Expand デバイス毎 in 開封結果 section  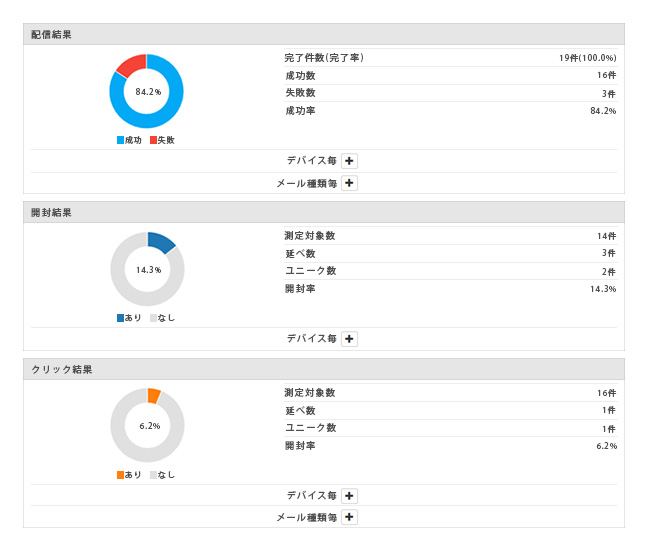click(349, 339)
